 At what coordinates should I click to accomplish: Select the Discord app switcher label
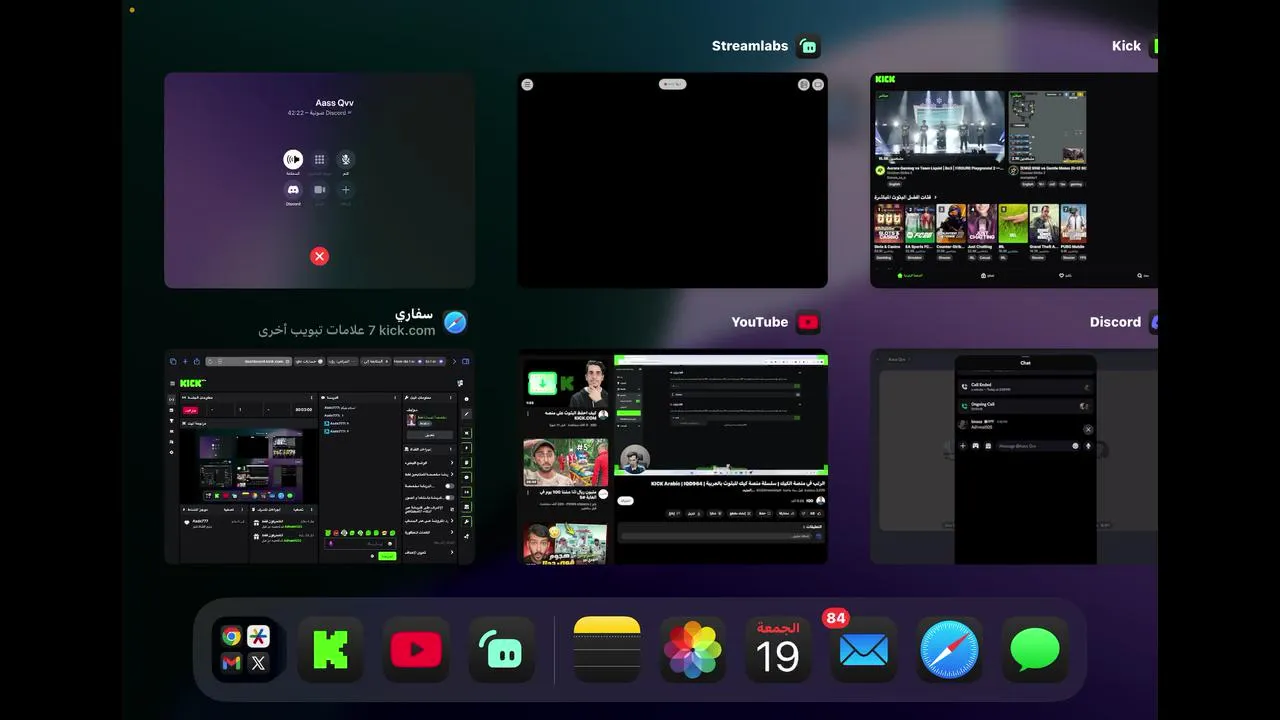pos(1115,322)
